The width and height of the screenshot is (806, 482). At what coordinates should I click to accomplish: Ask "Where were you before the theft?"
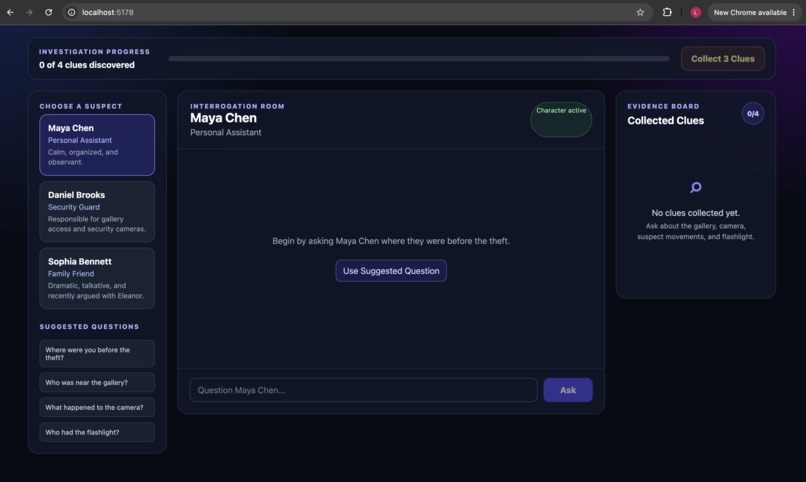tap(97, 354)
